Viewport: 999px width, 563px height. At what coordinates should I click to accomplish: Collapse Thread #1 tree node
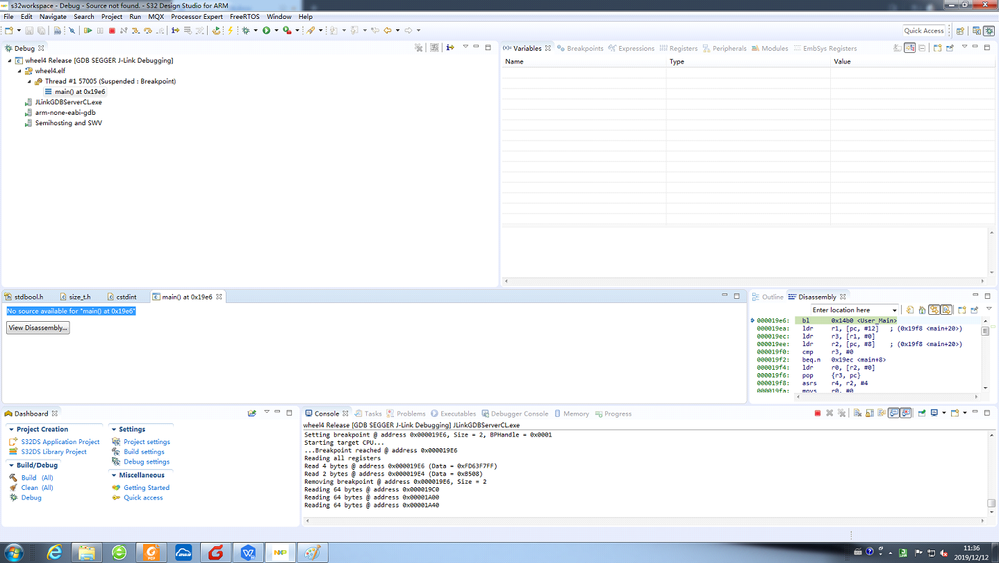tap(29, 82)
